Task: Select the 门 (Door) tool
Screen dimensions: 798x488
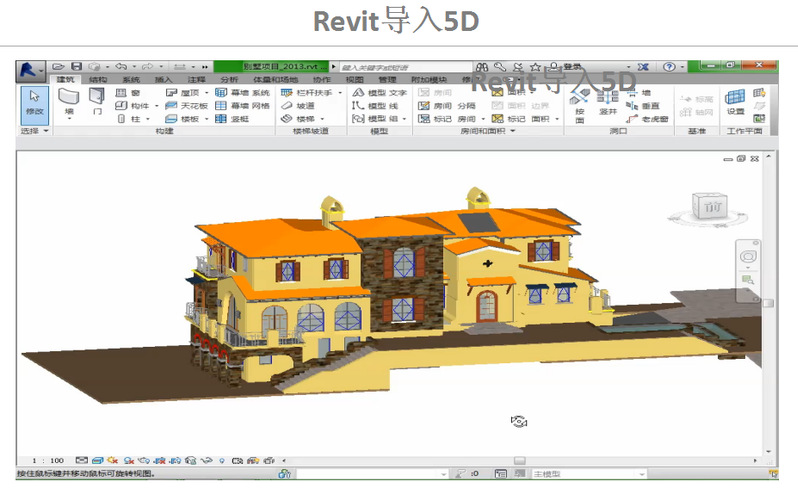Action: coord(97,102)
